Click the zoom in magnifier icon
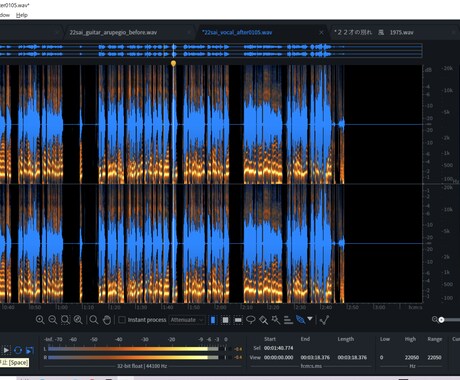This screenshot has width=460, height=380. 40,320
